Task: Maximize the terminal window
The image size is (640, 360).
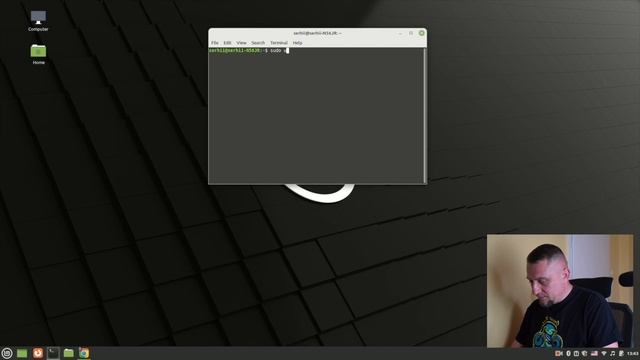Action: pos(411,33)
